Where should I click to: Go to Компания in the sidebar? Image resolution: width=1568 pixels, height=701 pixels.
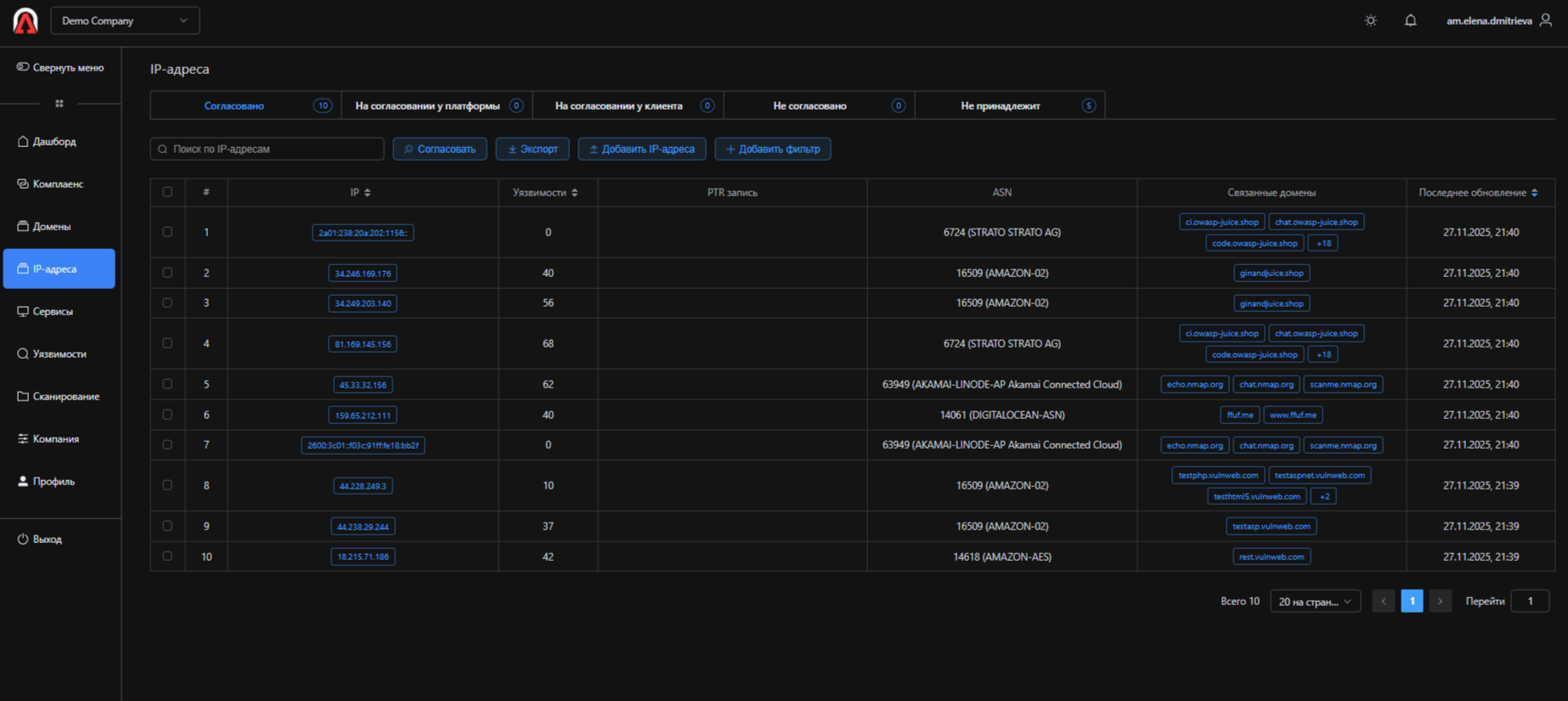pos(59,438)
